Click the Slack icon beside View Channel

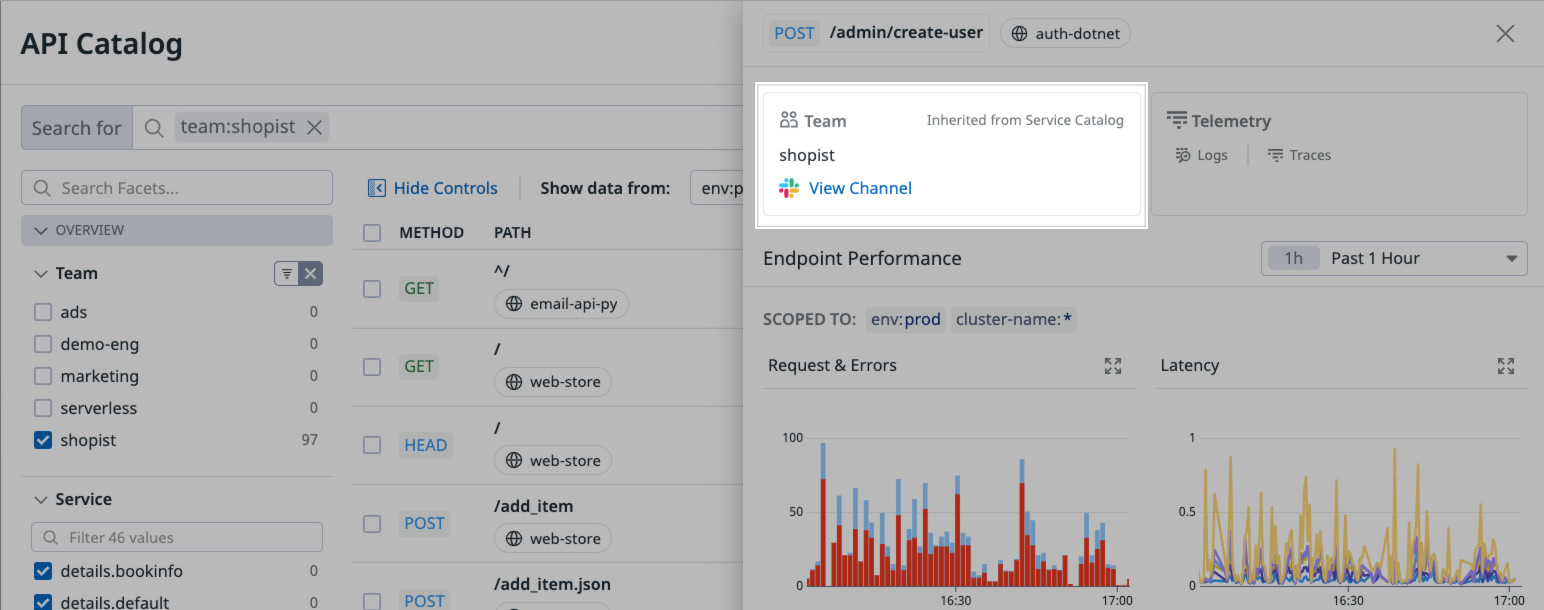[x=789, y=188]
